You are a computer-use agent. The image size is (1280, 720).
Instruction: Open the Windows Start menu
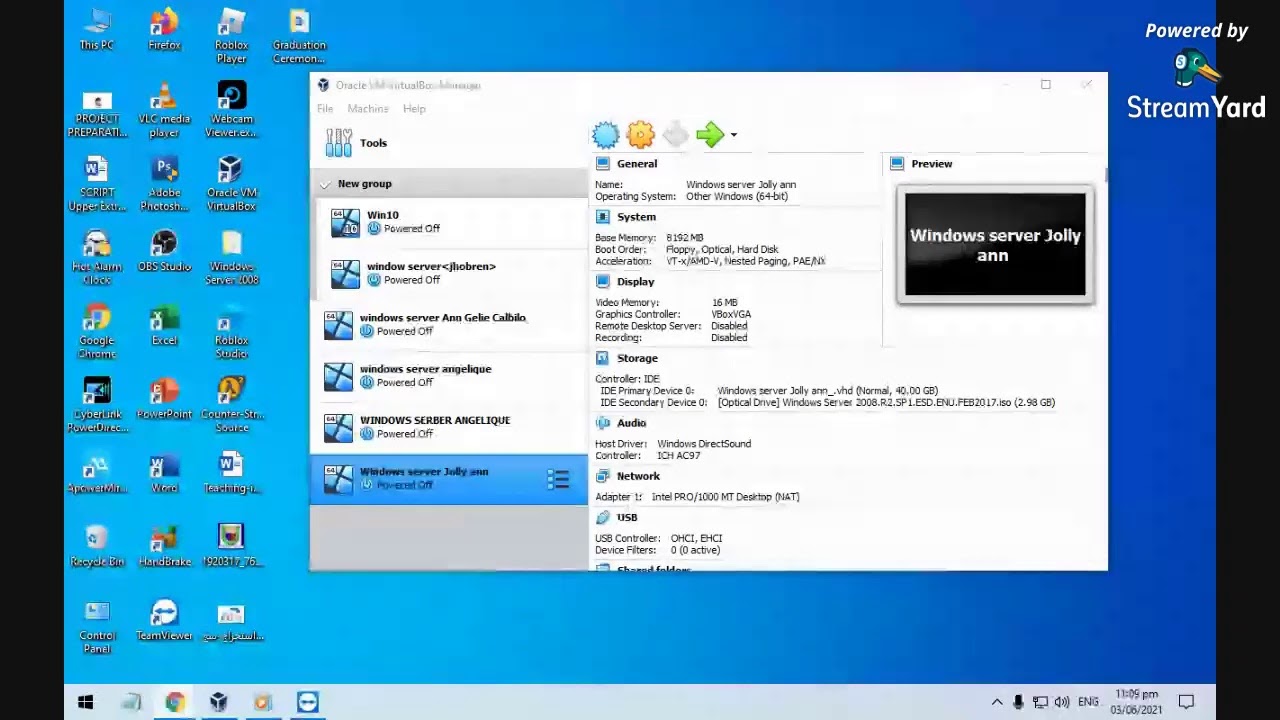coord(86,702)
